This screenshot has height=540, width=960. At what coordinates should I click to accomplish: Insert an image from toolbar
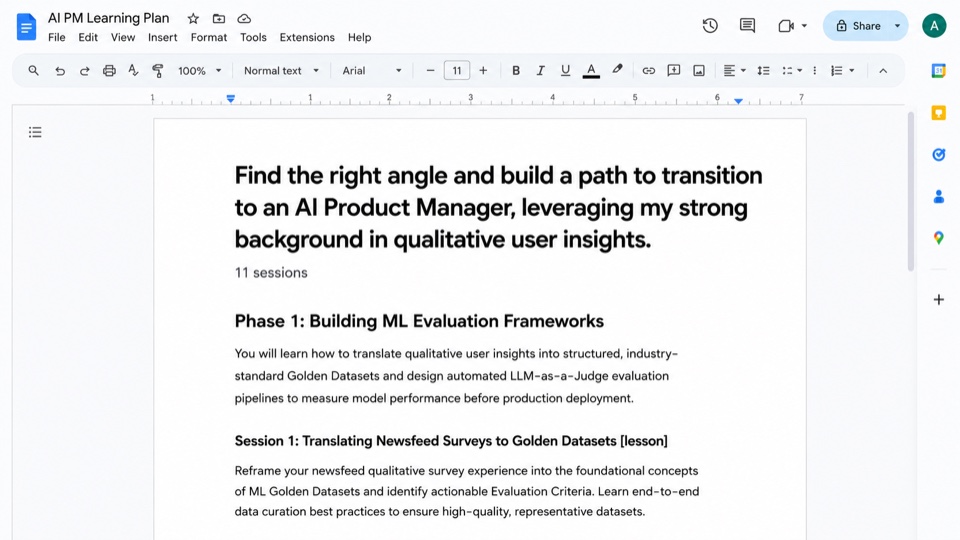[699, 70]
